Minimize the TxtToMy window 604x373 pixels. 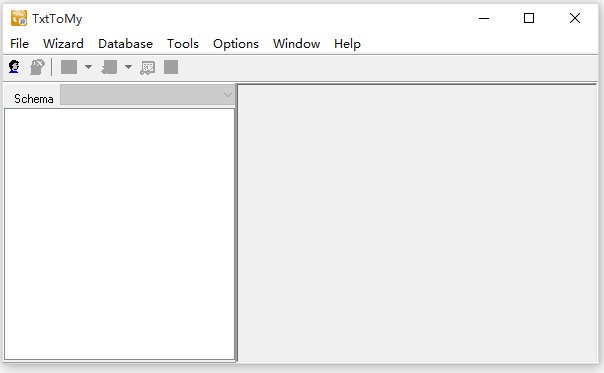(x=484, y=18)
